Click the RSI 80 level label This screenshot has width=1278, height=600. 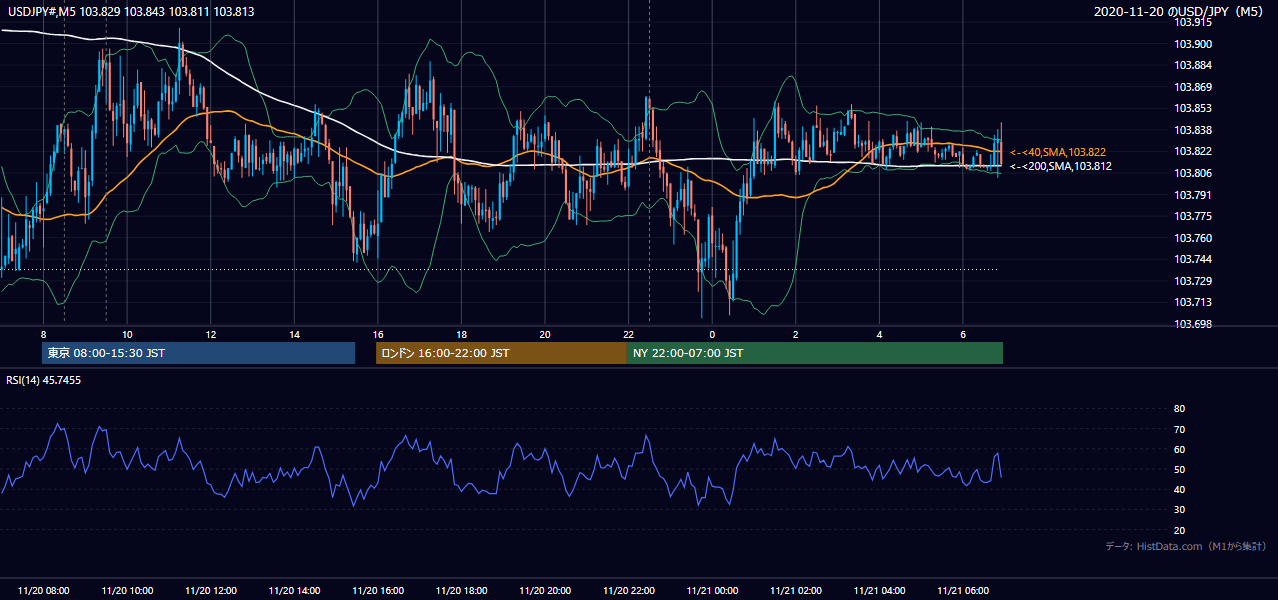(1180, 409)
